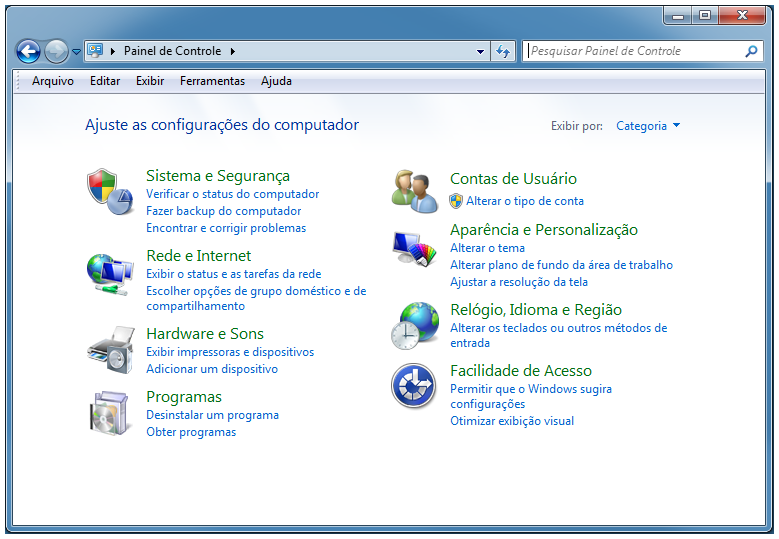Image resolution: width=779 pixels, height=539 pixels.
Task: Minimize the Control Panel window
Action: point(678,15)
